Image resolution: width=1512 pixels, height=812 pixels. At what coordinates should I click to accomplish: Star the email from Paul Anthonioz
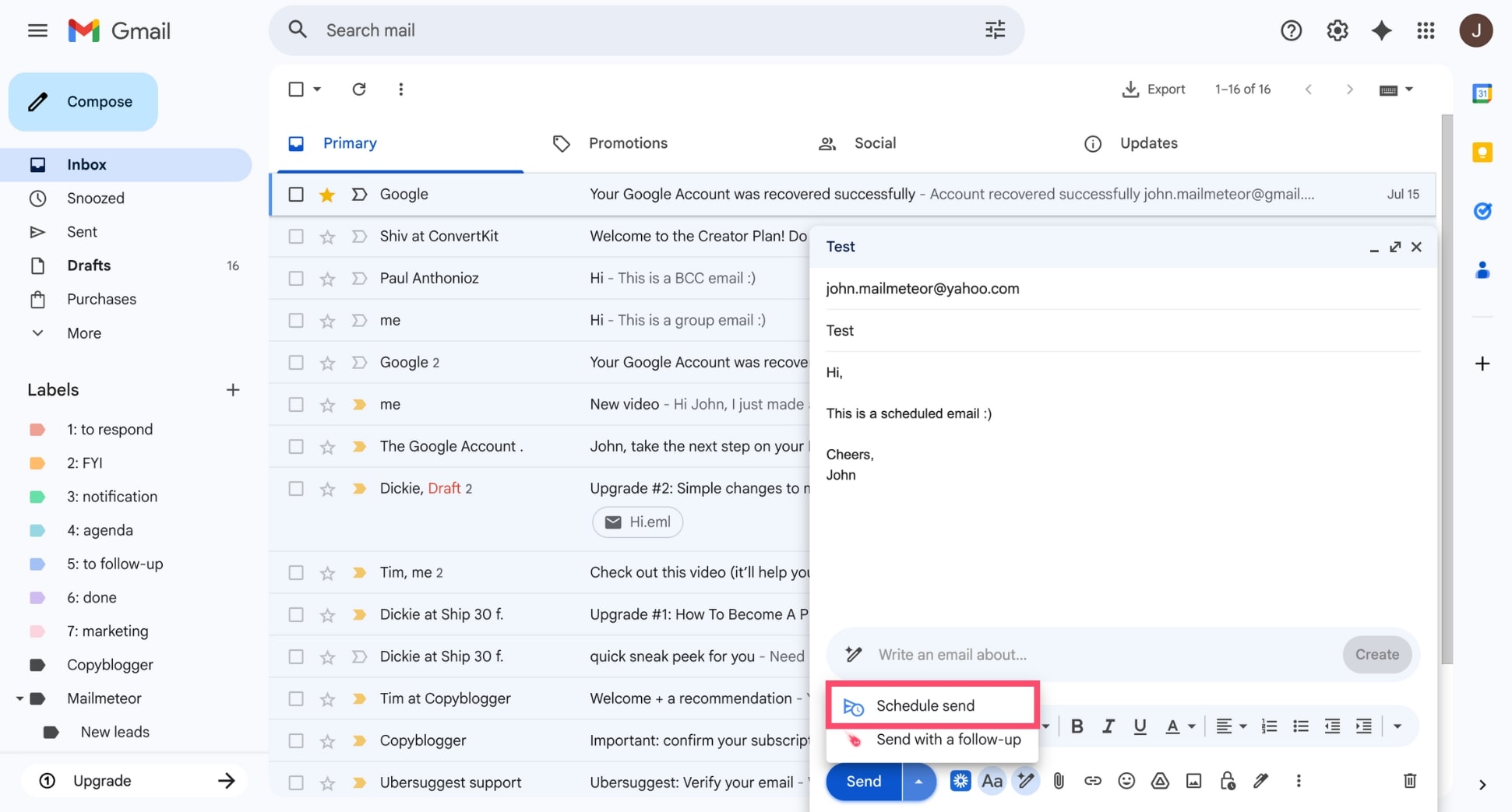click(327, 278)
